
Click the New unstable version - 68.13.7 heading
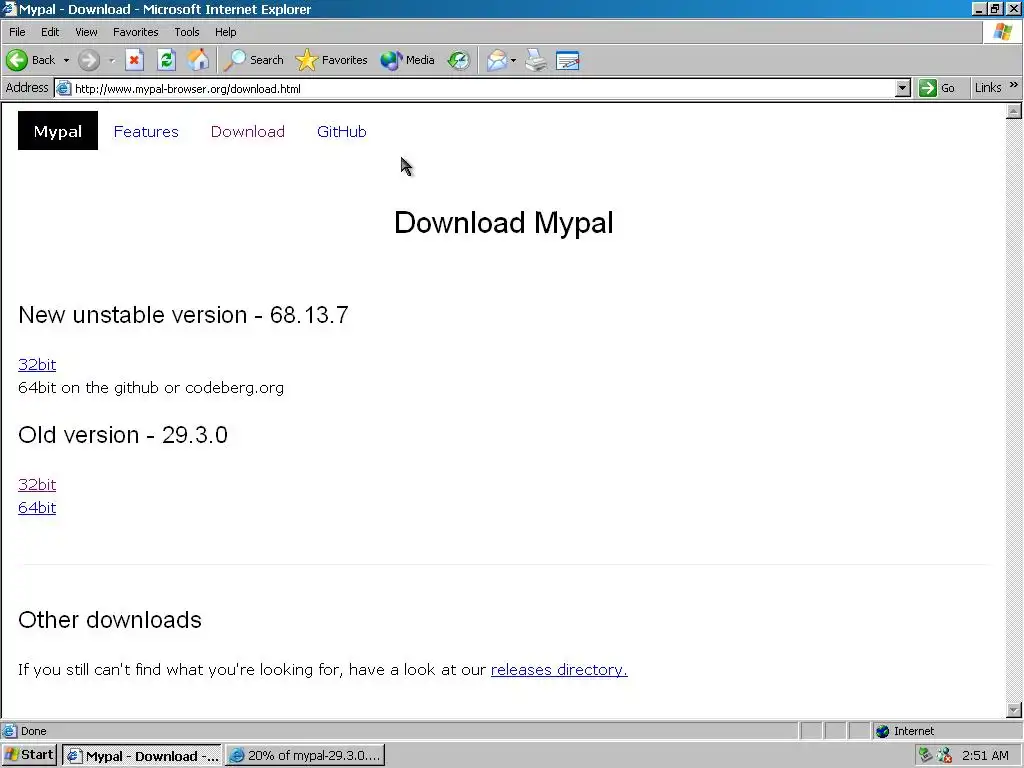pyautogui.click(x=184, y=315)
